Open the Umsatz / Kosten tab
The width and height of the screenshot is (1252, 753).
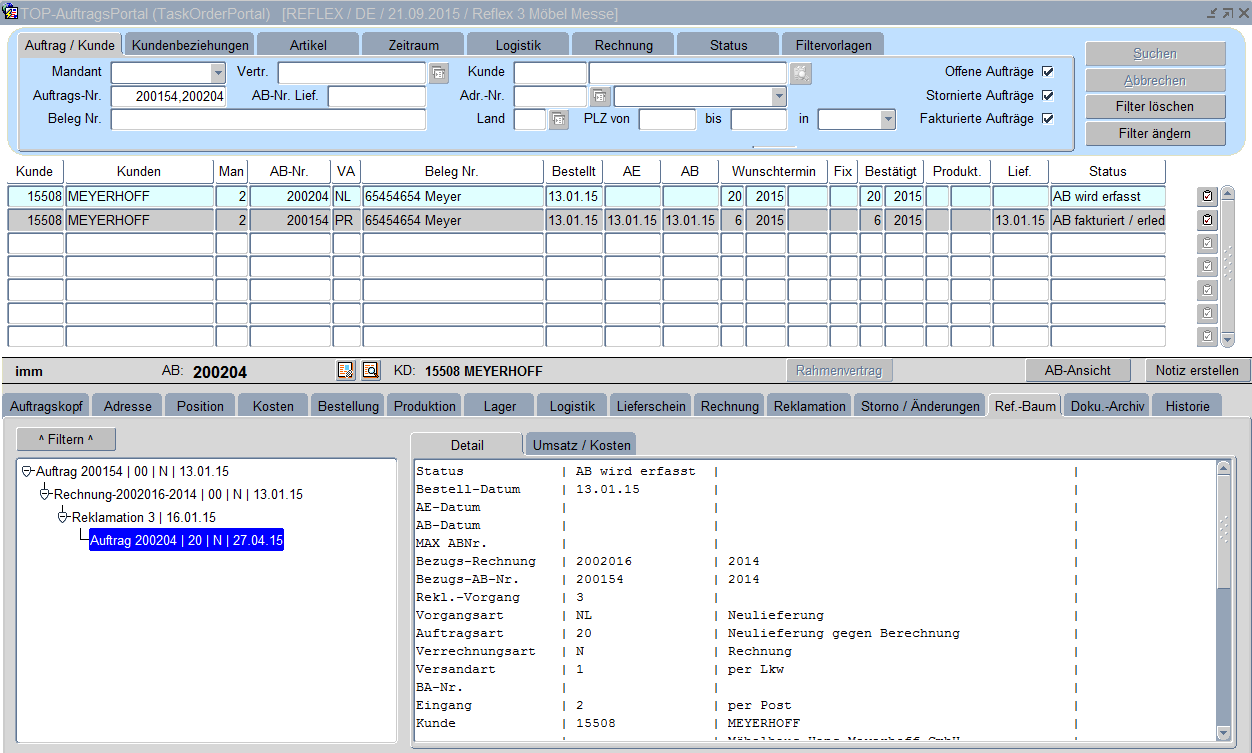pyautogui.click(x=581, y=445)
